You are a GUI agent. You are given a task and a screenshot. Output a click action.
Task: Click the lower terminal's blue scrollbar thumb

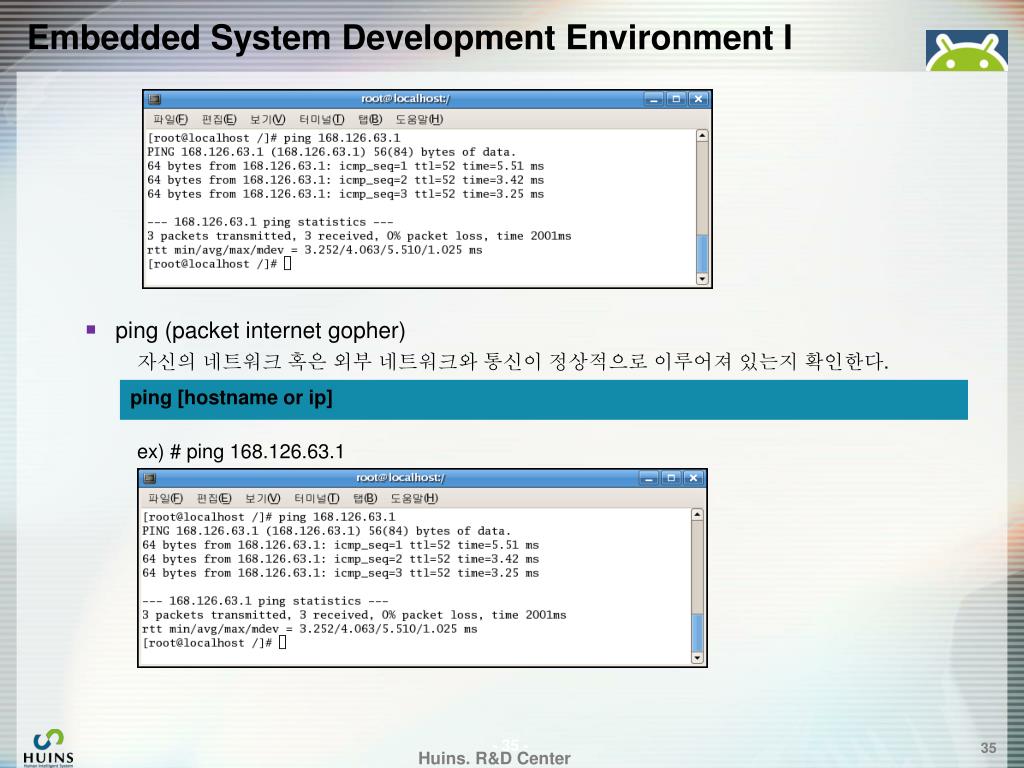pos(697,632)
